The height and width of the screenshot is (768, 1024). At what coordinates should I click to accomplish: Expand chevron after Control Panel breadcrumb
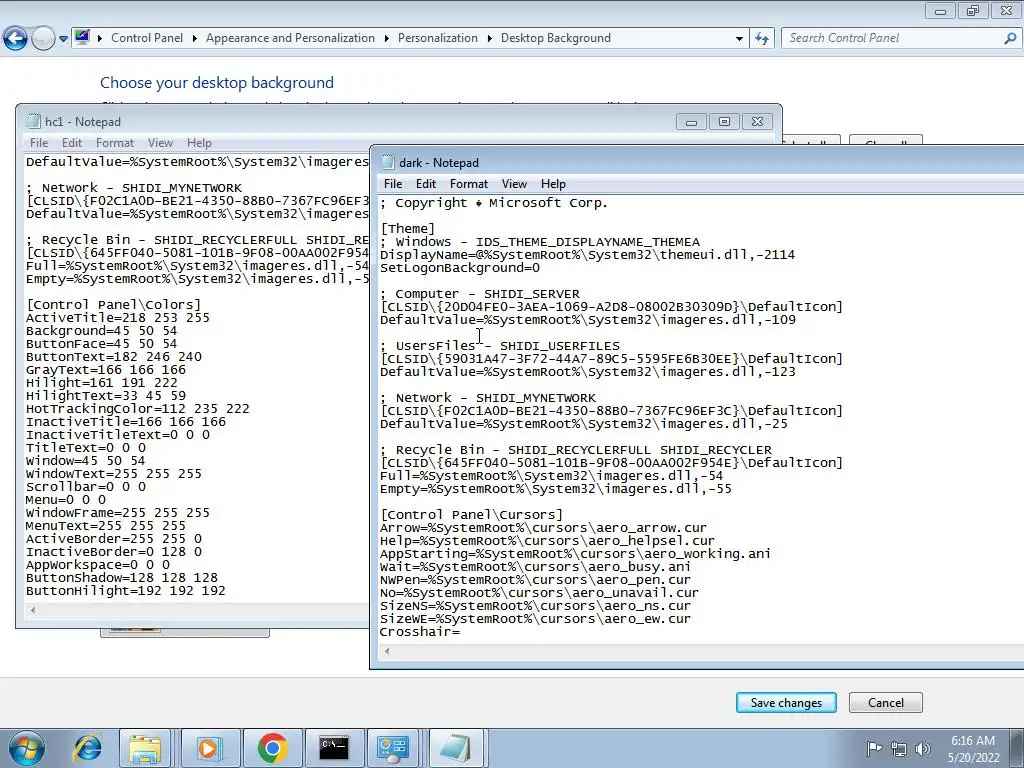pos(195,39)
